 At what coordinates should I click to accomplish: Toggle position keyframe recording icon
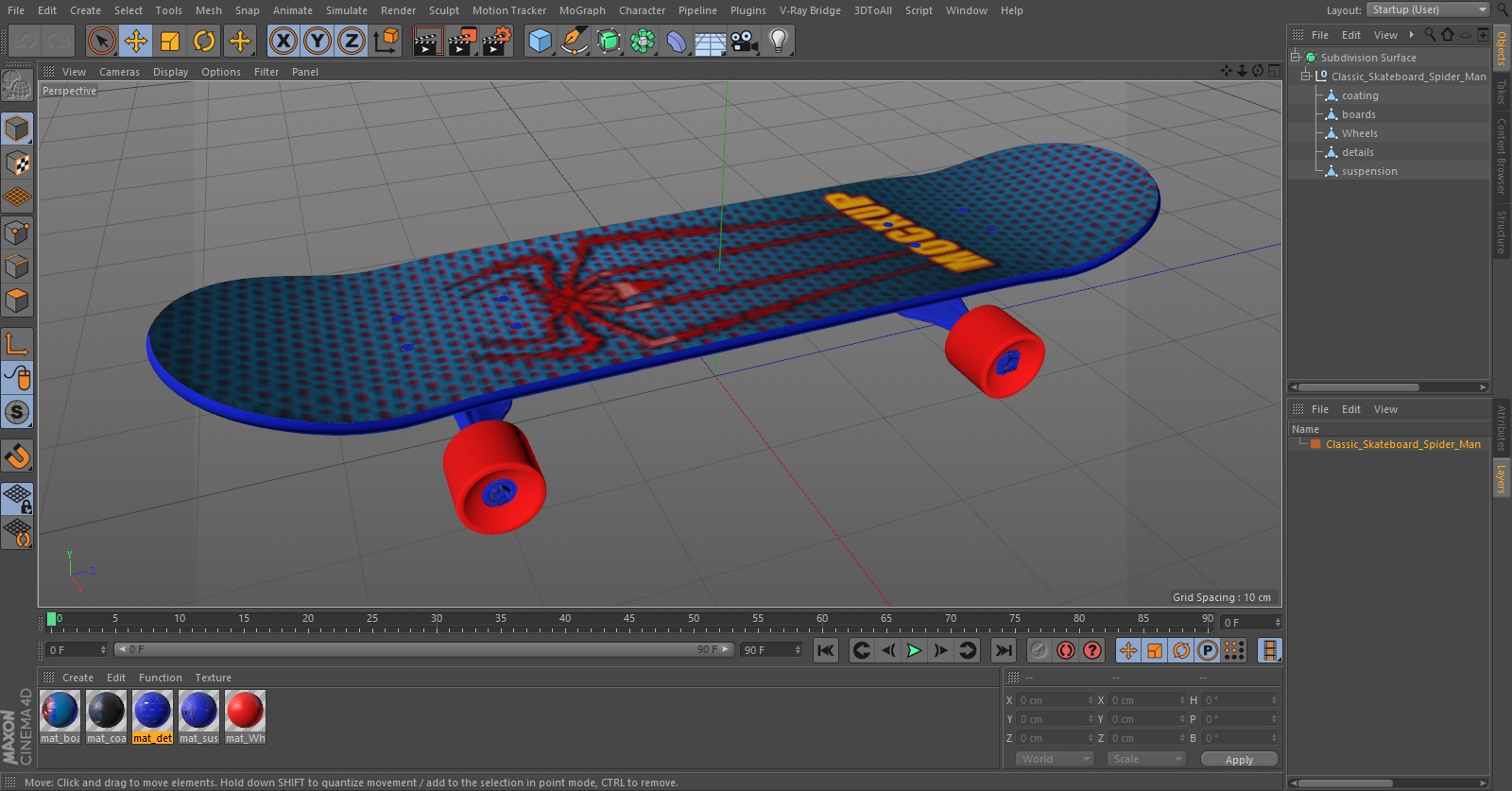(1128, 650)
